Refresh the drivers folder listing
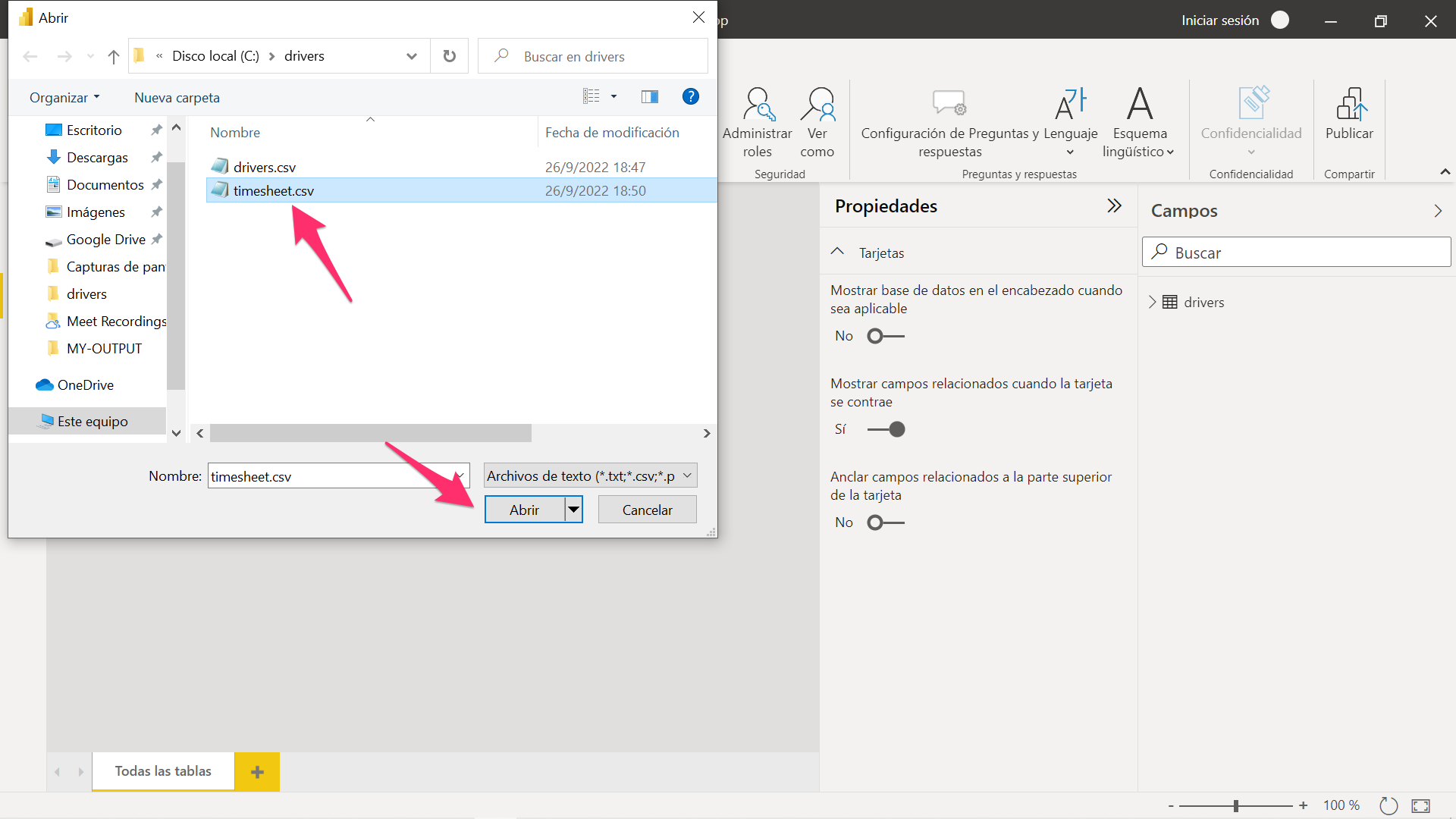Viewport: 1456px width, 819px height. coord(450,56)
